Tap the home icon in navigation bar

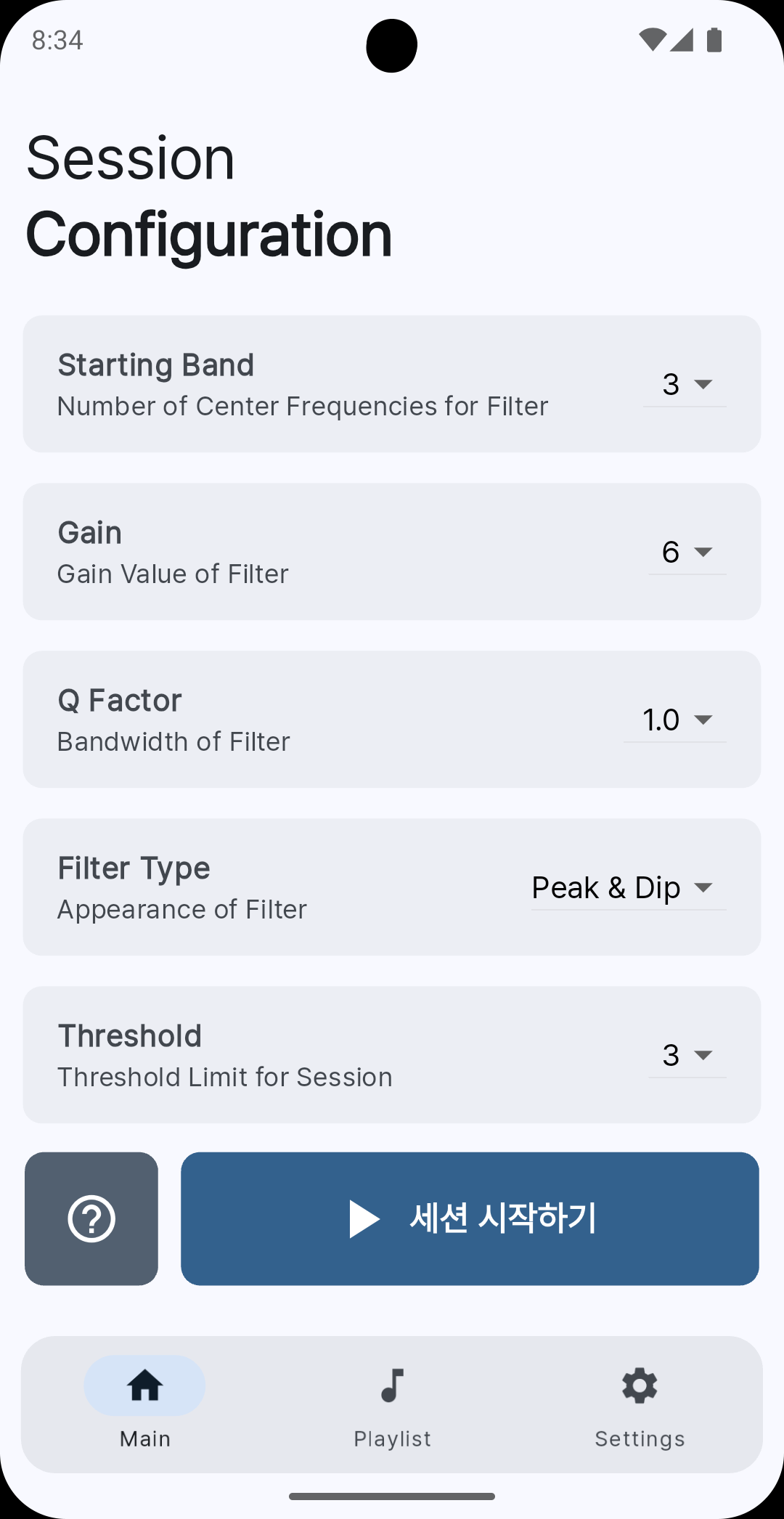[x=145, y=1385]
